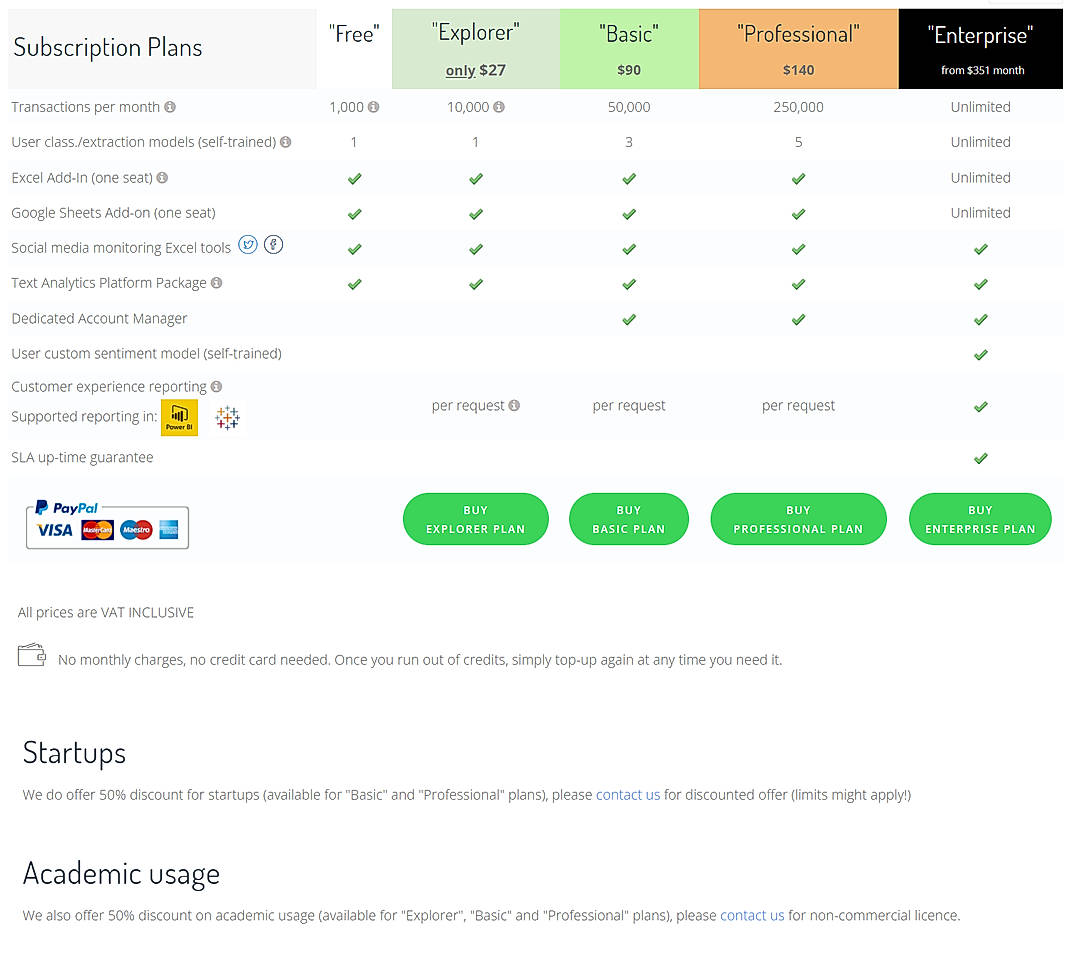Click the checkmark for Basic Dedicated Account Manager
The height and width of the screenshot is (953, 1070).
pyautogui.click(x=628, y=319)
